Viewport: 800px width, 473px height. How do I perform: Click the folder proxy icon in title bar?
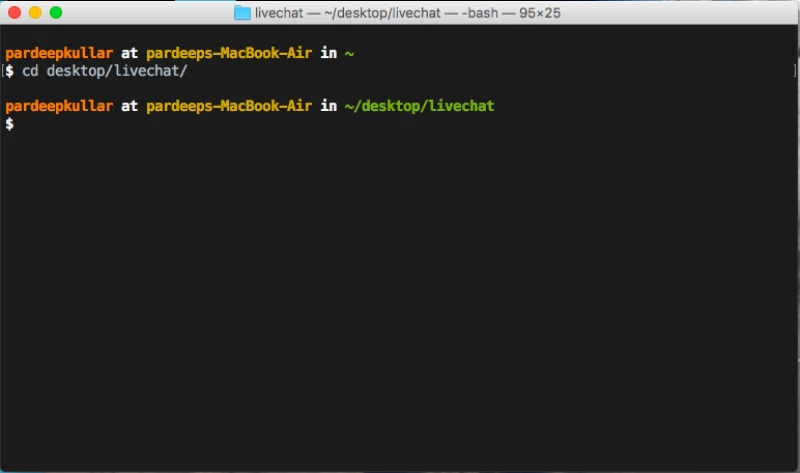pos(242,13)
